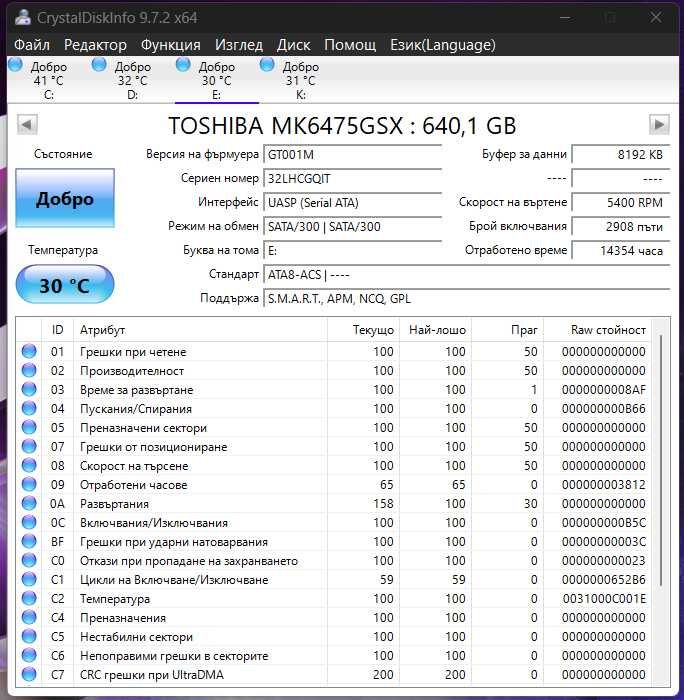Click status orb of drive K: tab
The height and width of the screenshot is (700, 684).
click(x=267, y=65)
